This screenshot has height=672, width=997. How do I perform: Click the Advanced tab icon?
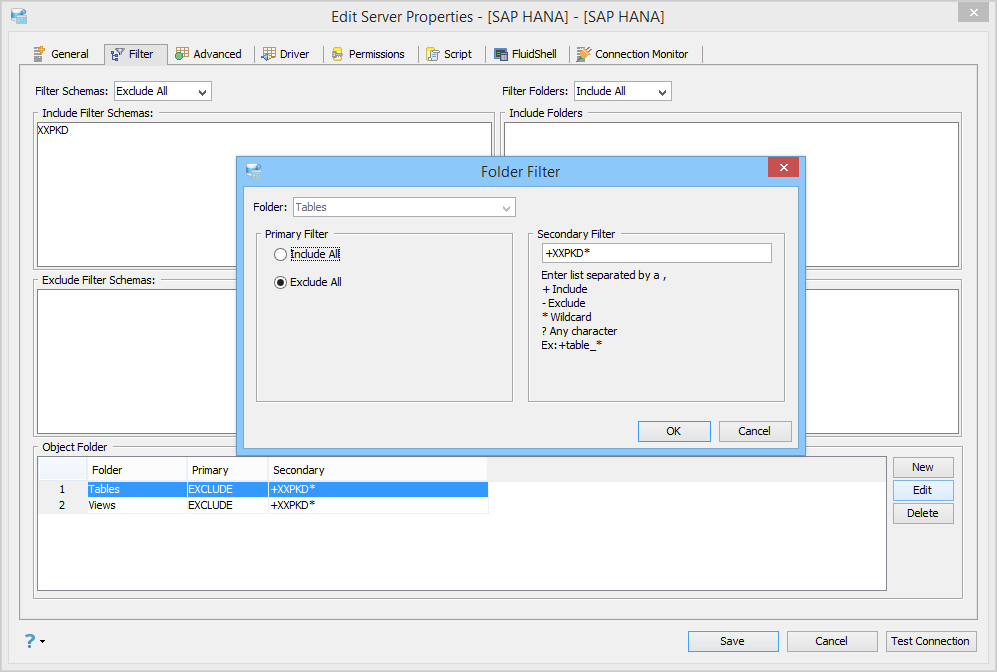[x=182, y=54]
